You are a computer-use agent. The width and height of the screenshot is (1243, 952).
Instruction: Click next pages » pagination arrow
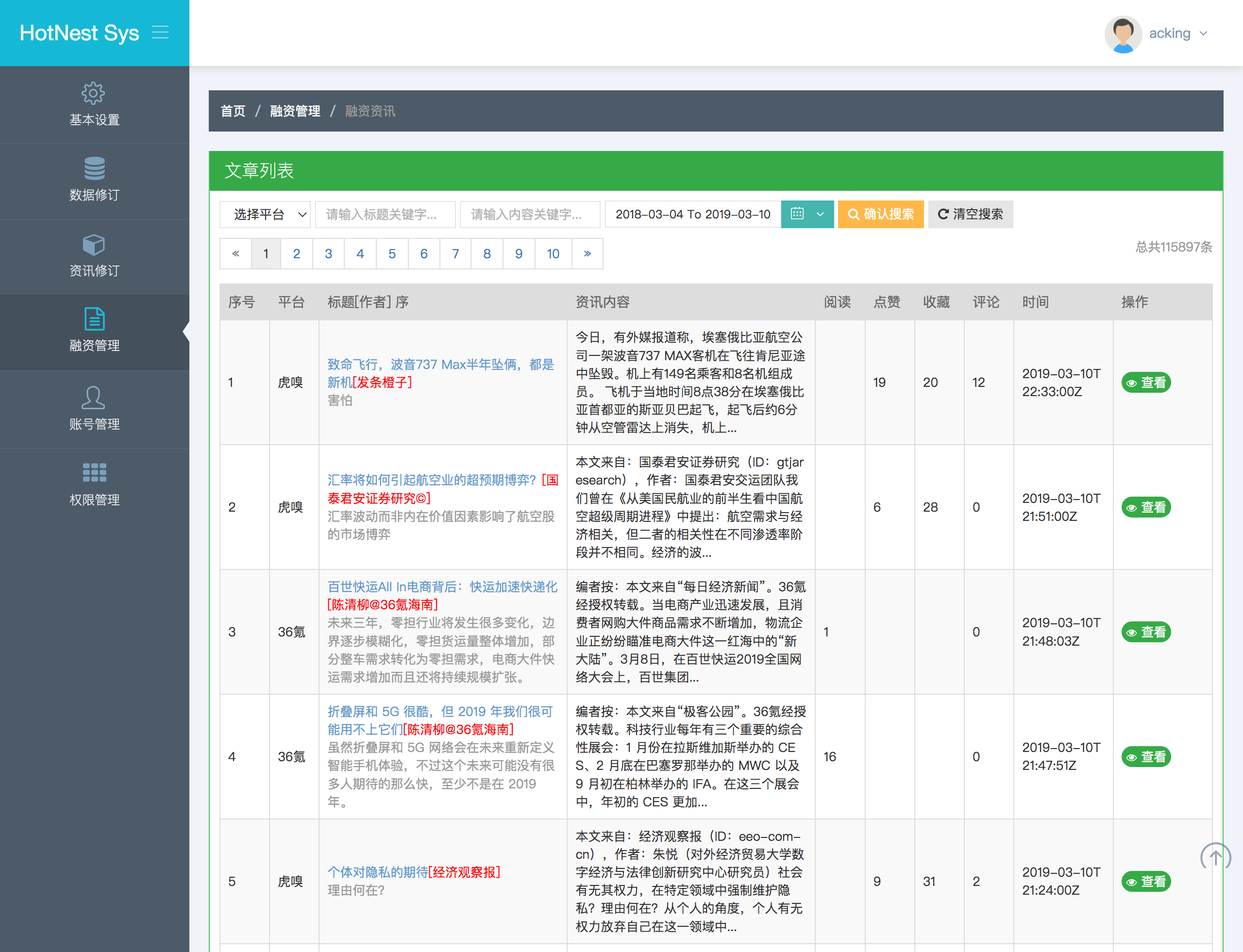[587, 254]
